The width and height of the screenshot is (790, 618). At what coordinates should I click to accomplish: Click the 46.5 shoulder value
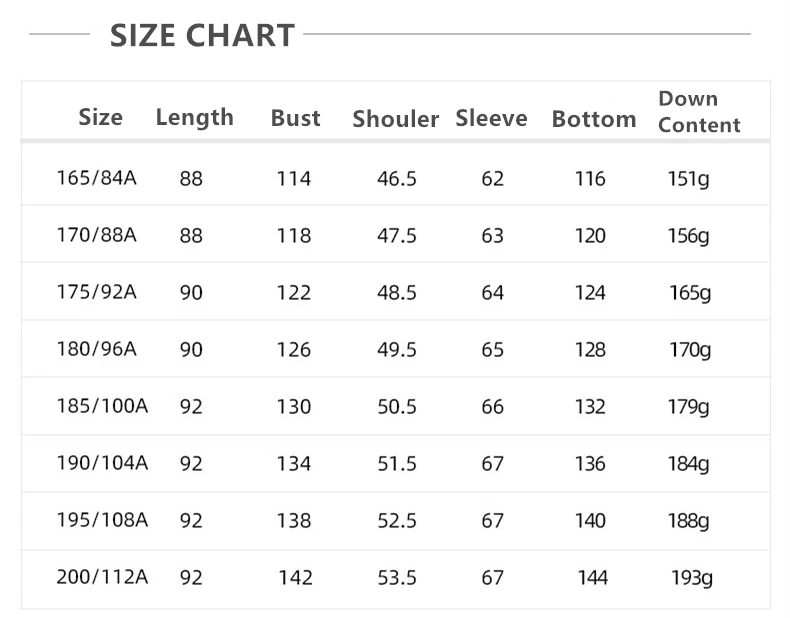[397, 179]
